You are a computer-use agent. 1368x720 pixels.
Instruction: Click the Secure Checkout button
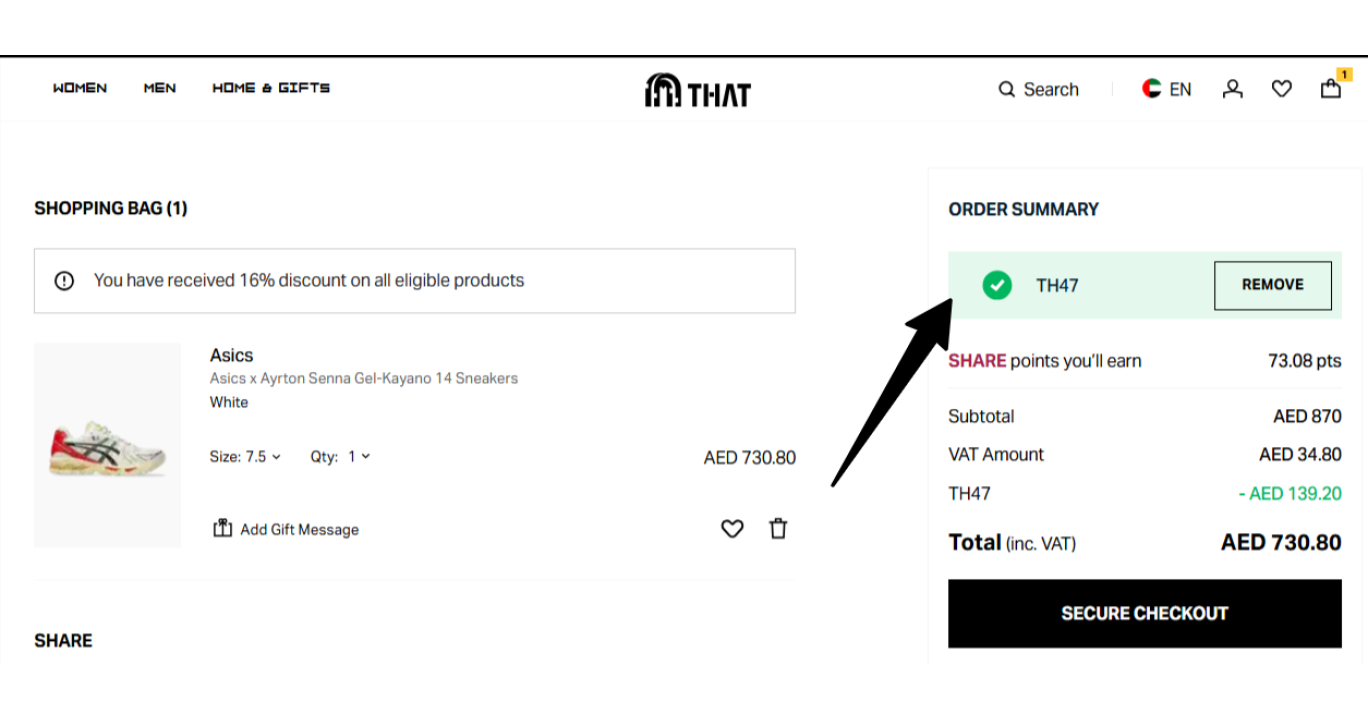pos(1145,614)
